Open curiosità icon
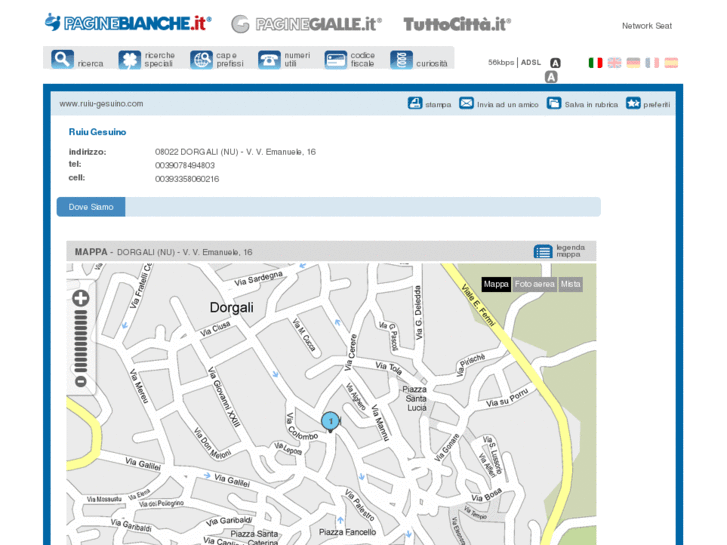The height and width of the screenshot is (545, 727). pyautogui.click(x=401, y=60)
